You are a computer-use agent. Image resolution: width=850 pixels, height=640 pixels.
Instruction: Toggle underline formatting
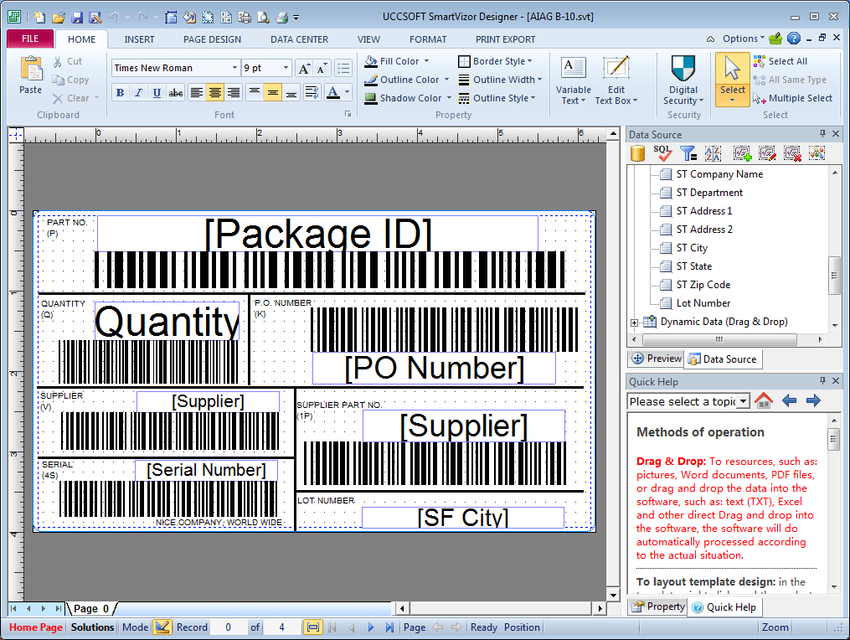pyautogui.click(x=157, y=93)
